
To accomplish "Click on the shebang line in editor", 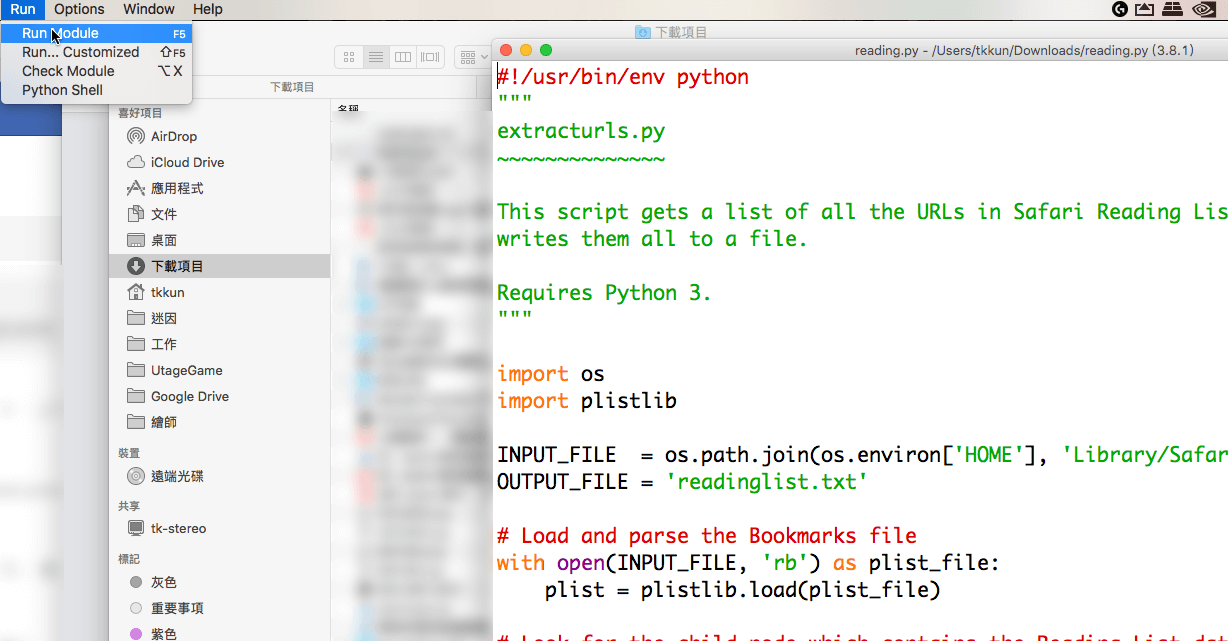I will 623,77.
